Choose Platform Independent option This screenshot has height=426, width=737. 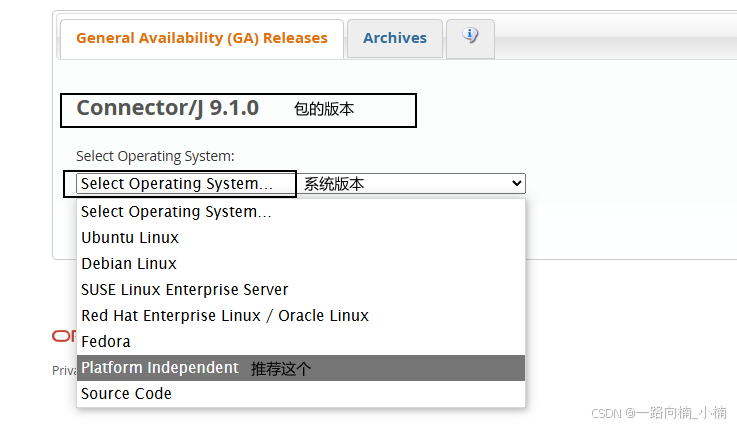(x=301, y=368)
